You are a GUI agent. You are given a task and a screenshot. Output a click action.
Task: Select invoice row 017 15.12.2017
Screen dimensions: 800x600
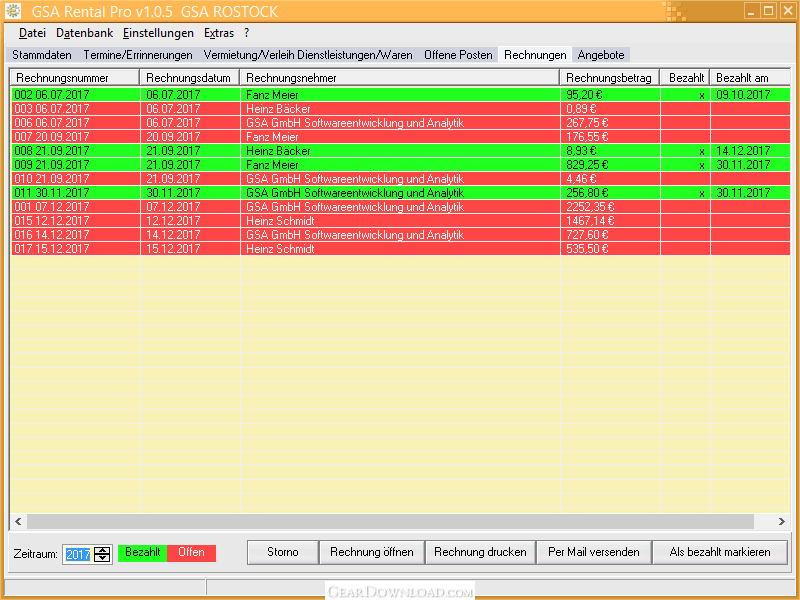[x=401, y=249]
